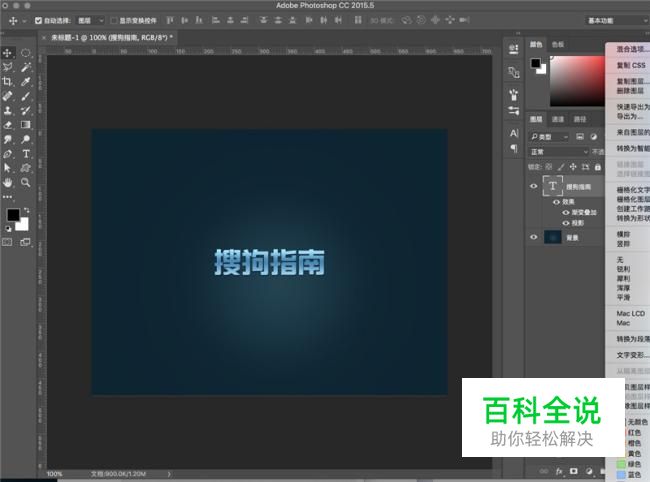This screenshot has width=650, height=482.
Task: Open the layer filter 类型 dropdown
Action: tap(549, 137)
